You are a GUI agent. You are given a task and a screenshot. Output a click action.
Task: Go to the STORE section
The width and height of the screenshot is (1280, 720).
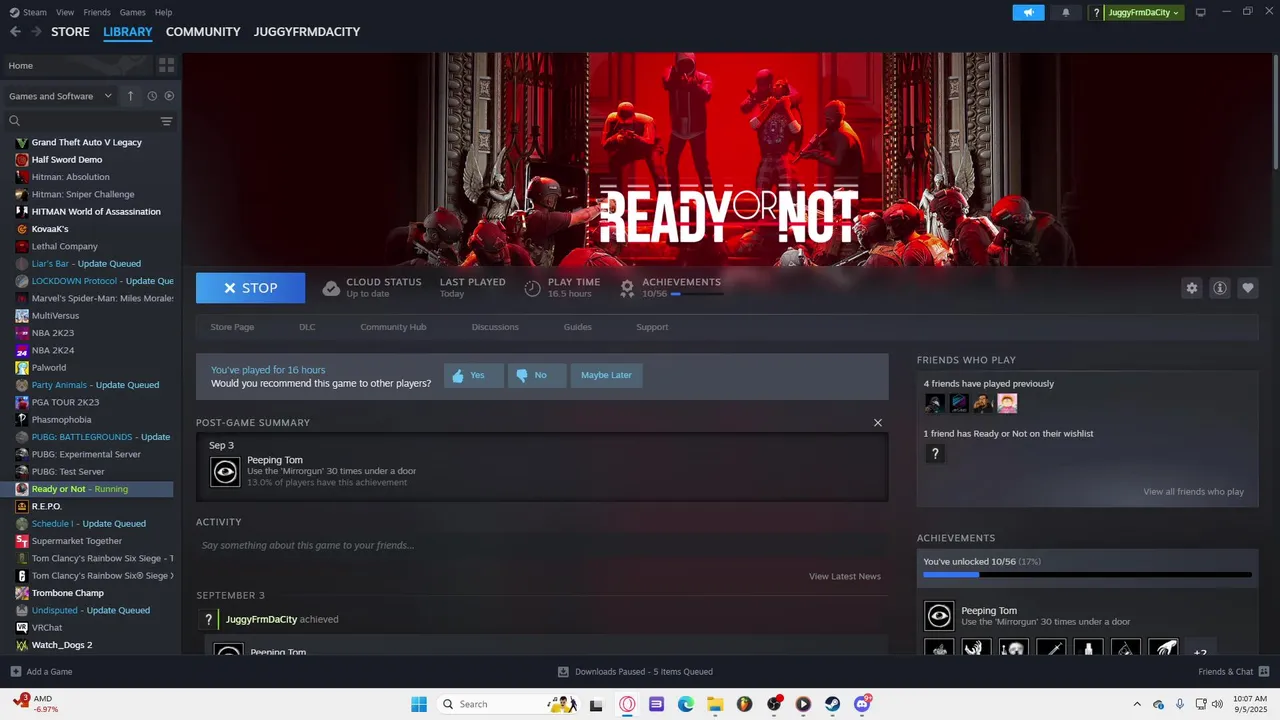point(70,32)
